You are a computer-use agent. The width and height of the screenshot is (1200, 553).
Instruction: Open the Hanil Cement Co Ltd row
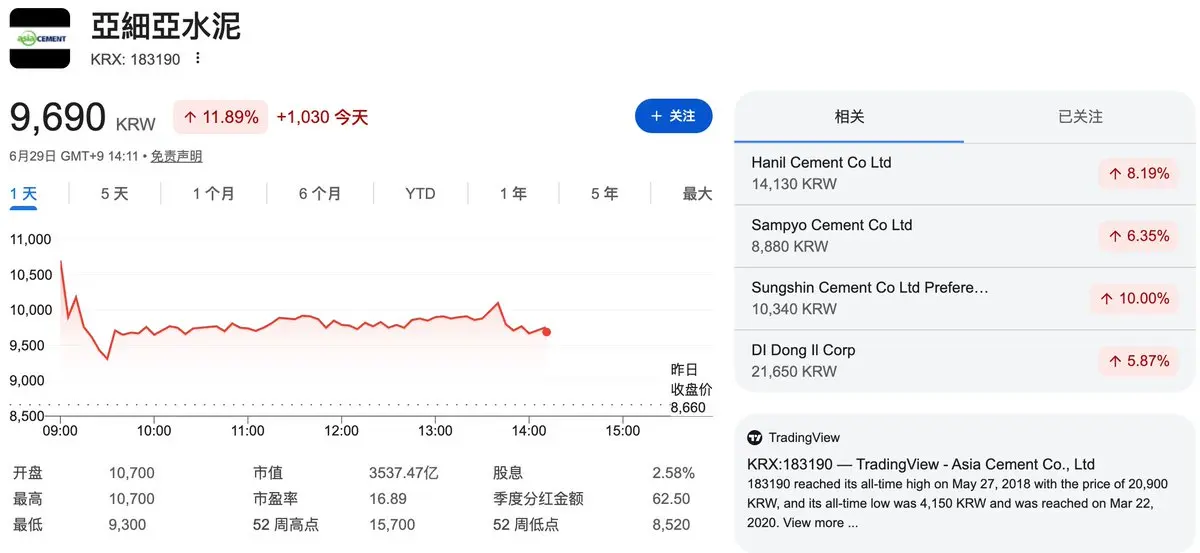(964, 173)
